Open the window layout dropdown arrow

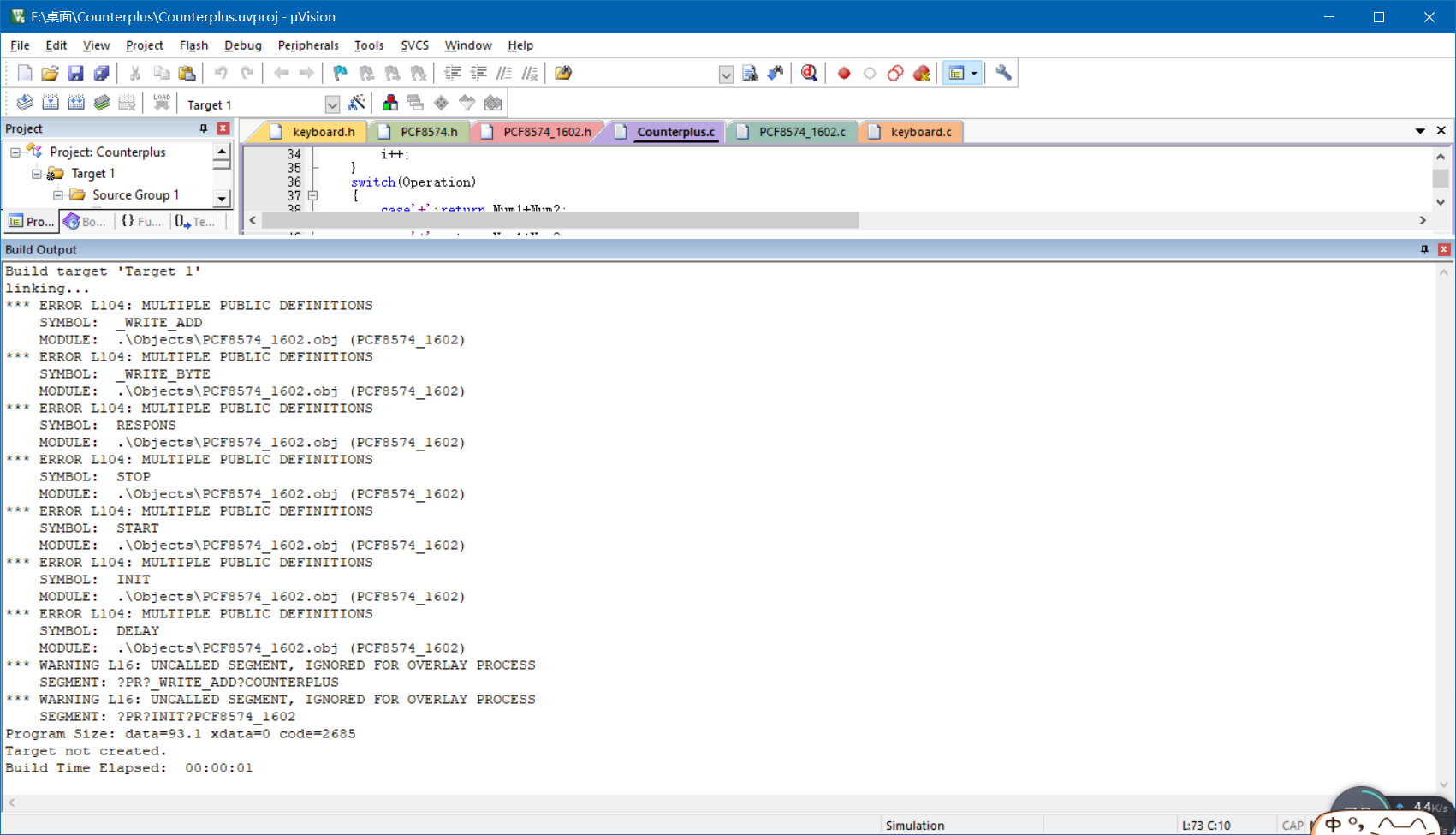point(974,74)
